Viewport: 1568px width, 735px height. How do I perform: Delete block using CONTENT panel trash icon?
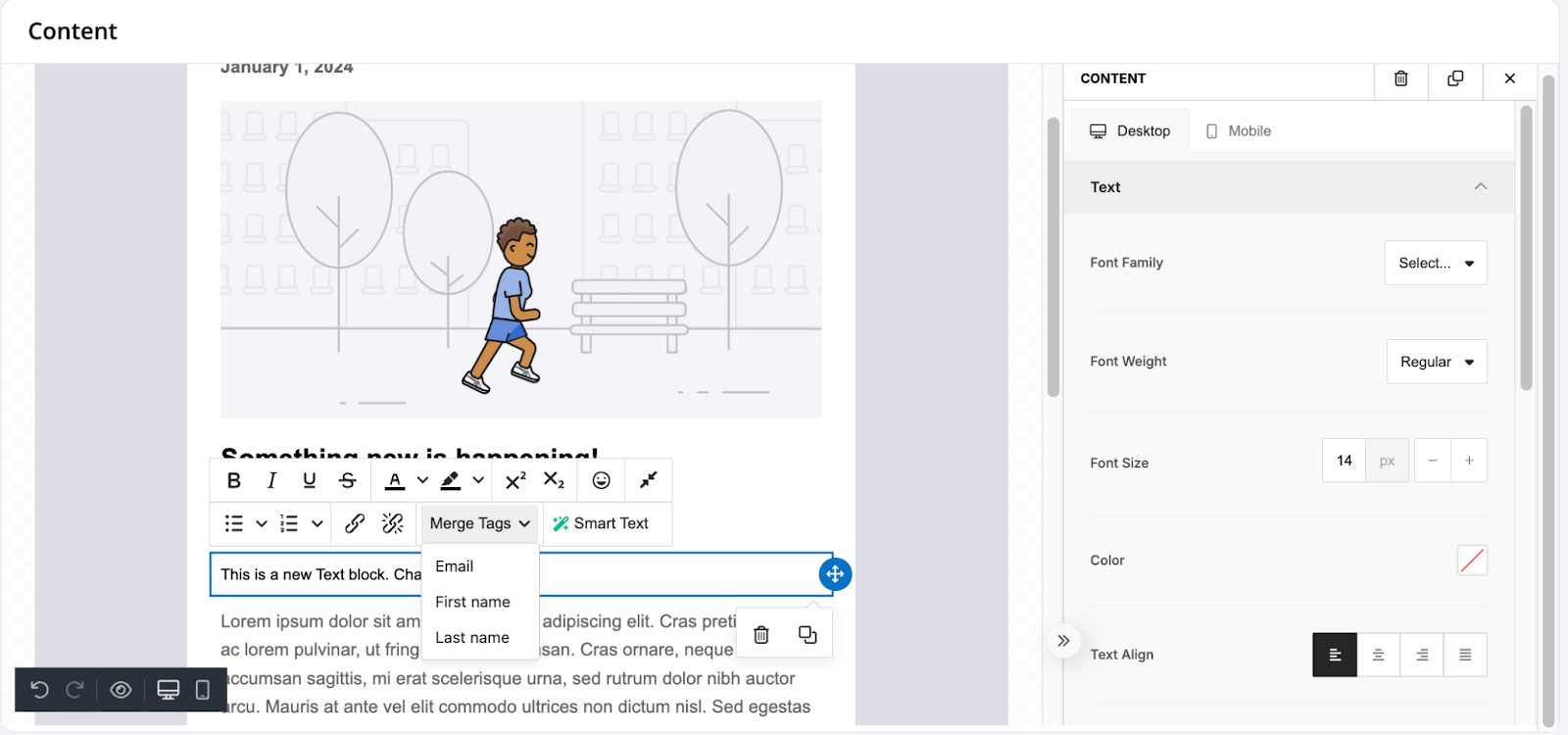tap(1400, 78)
